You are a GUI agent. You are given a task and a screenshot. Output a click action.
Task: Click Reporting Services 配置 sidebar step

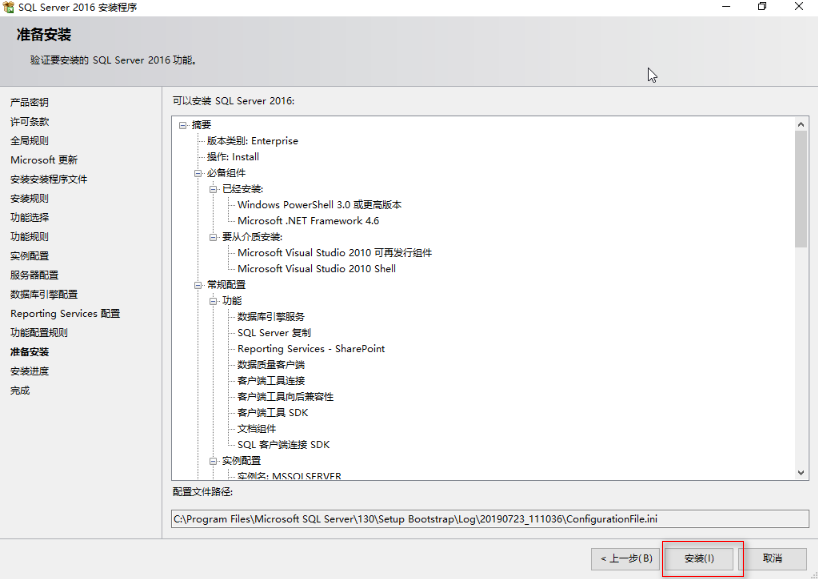pyautogui.click(x=65, y=313)
